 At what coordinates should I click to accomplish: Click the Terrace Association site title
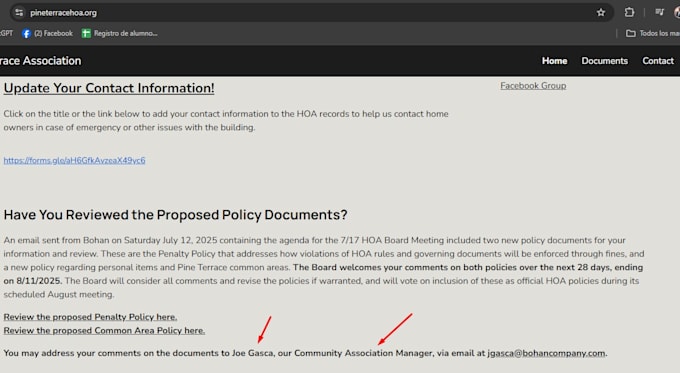(40, 61)
